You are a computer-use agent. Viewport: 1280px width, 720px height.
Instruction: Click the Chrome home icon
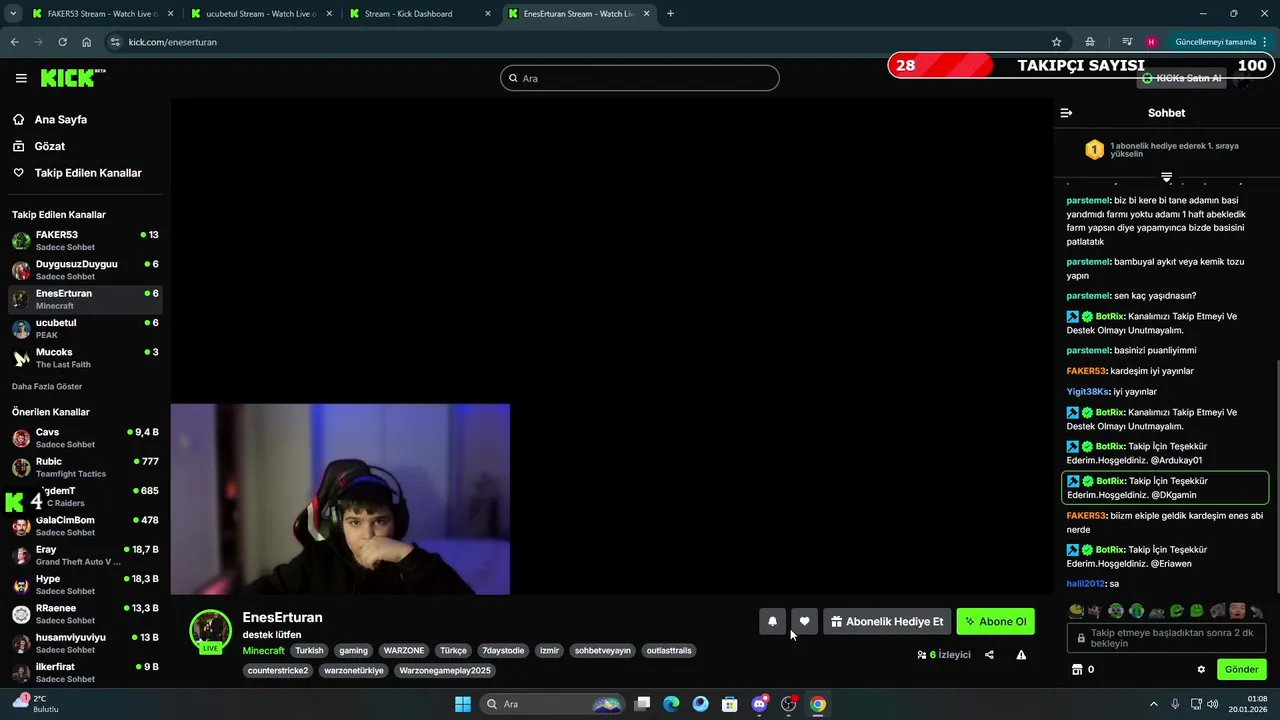pos(87,42)
